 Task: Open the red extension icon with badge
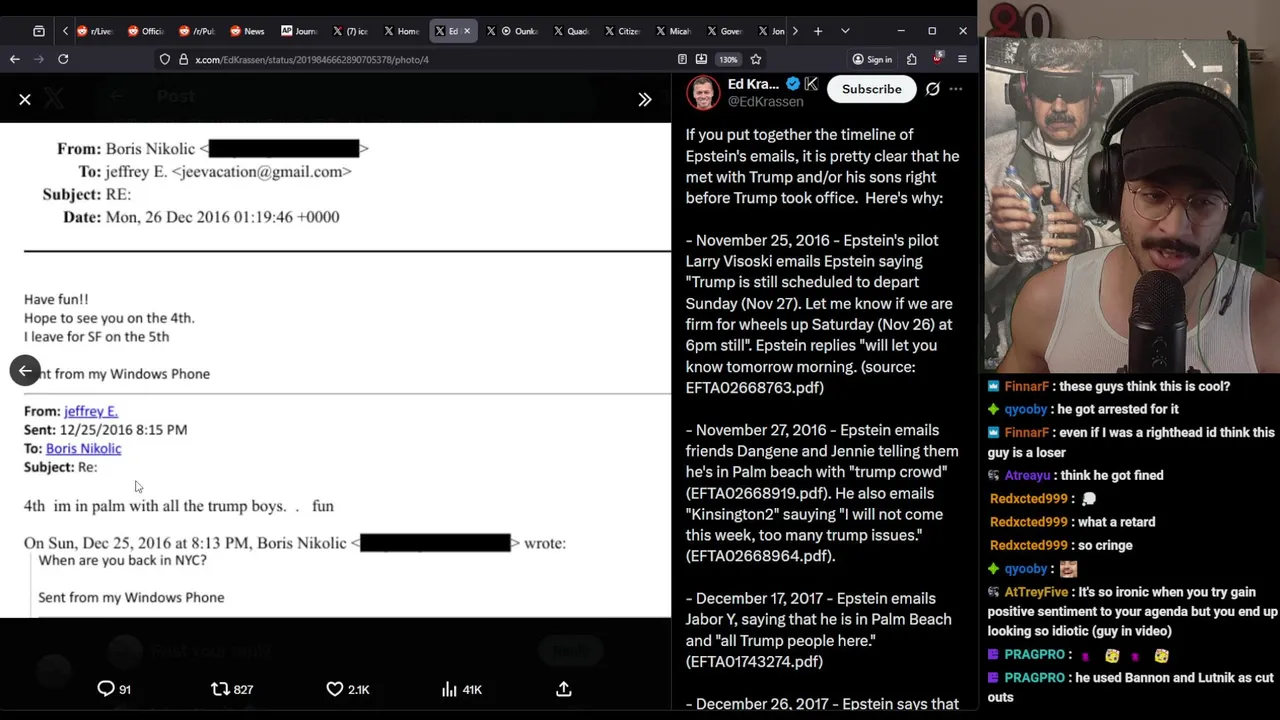937,59
